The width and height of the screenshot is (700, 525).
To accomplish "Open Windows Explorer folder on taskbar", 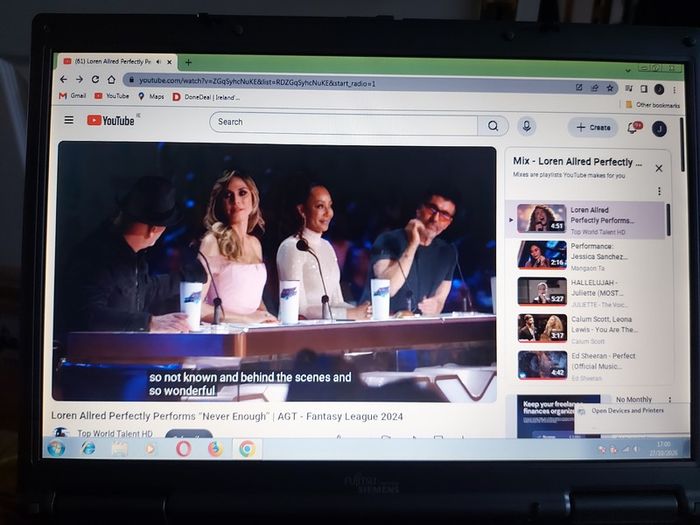I will pos(120,448).
